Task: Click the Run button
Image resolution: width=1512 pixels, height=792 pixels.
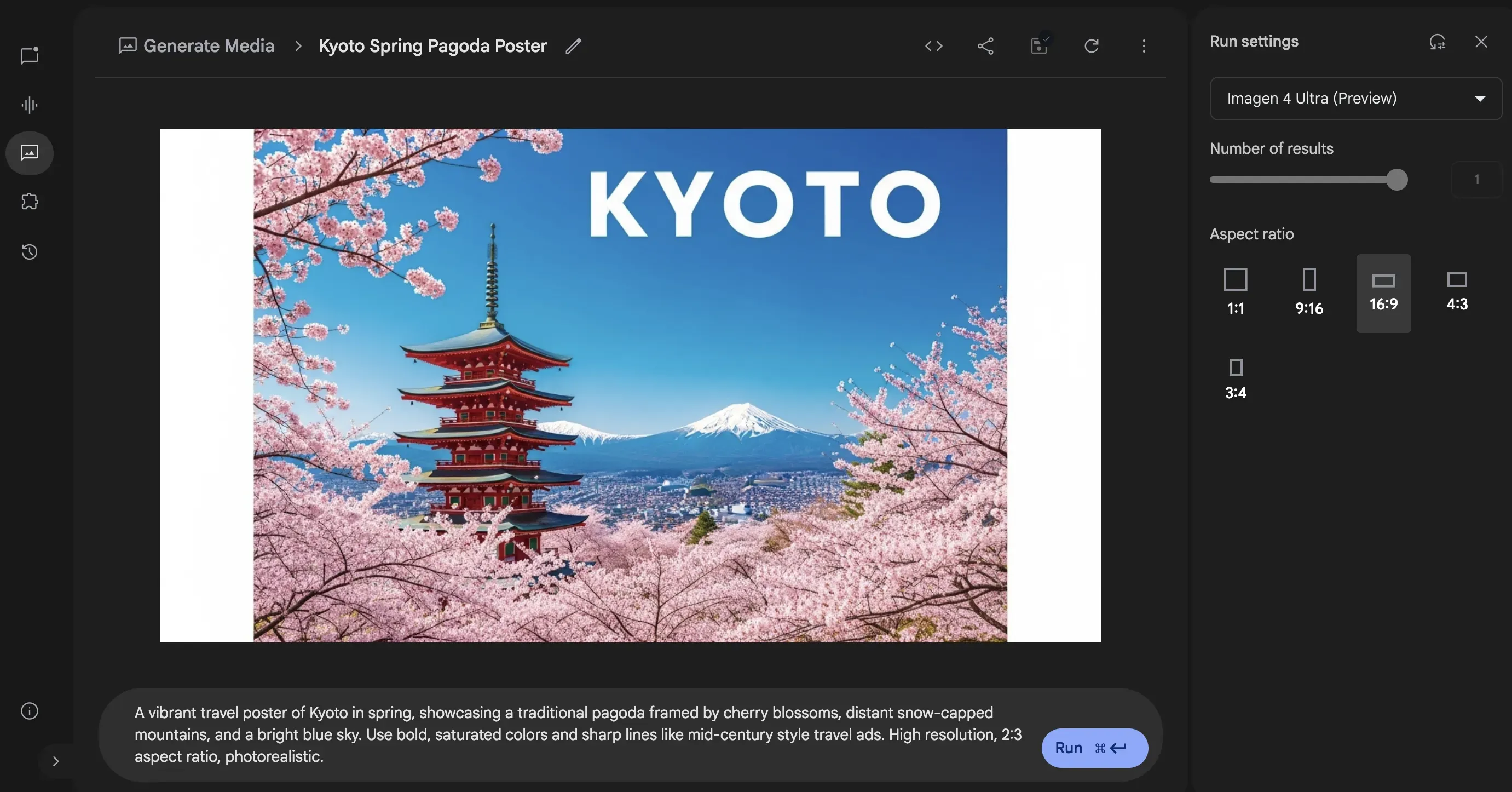Action: [1094, 748]
